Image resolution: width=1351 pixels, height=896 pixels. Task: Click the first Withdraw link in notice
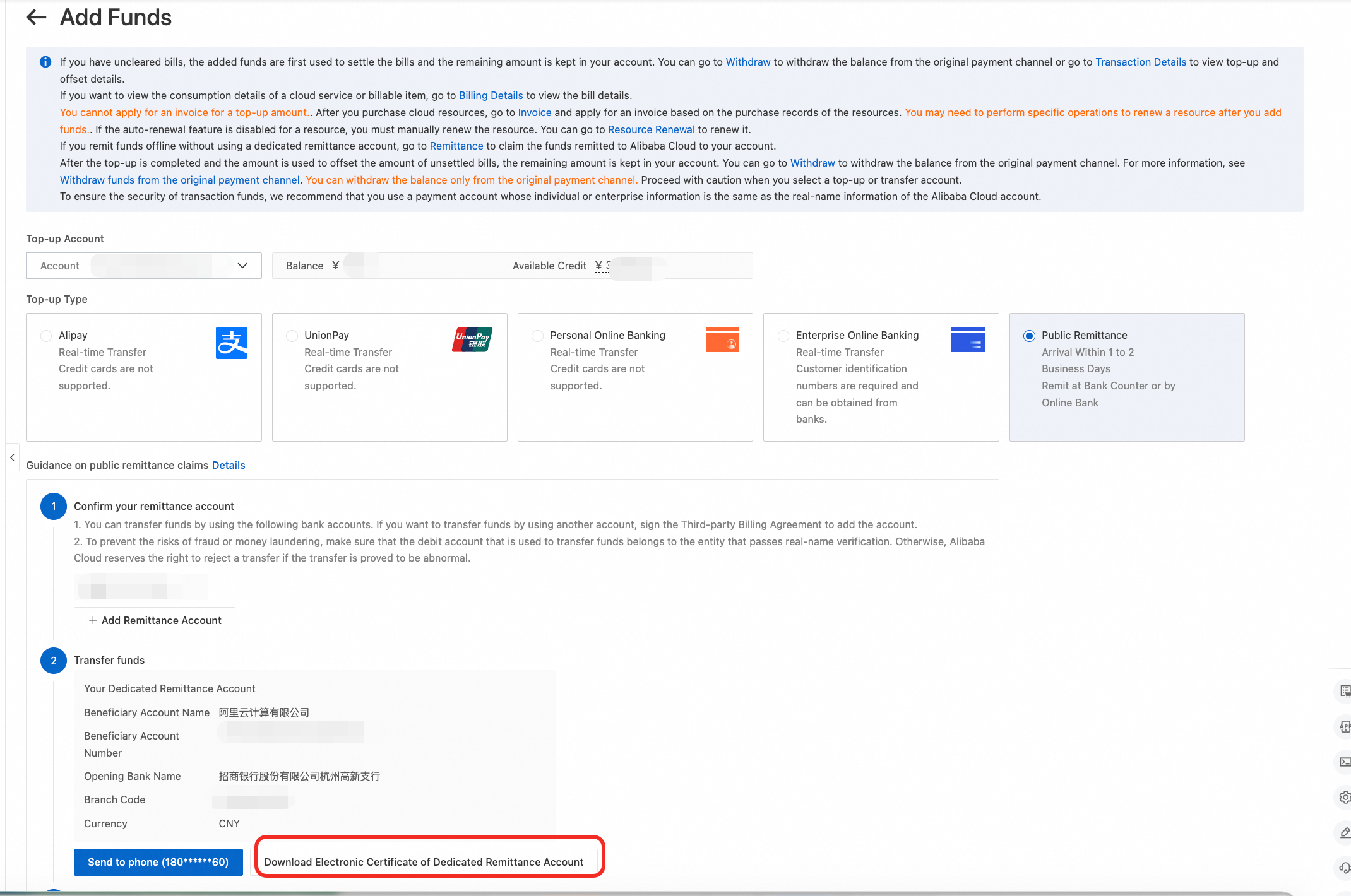pyautogui.click(x=748, y=62)
